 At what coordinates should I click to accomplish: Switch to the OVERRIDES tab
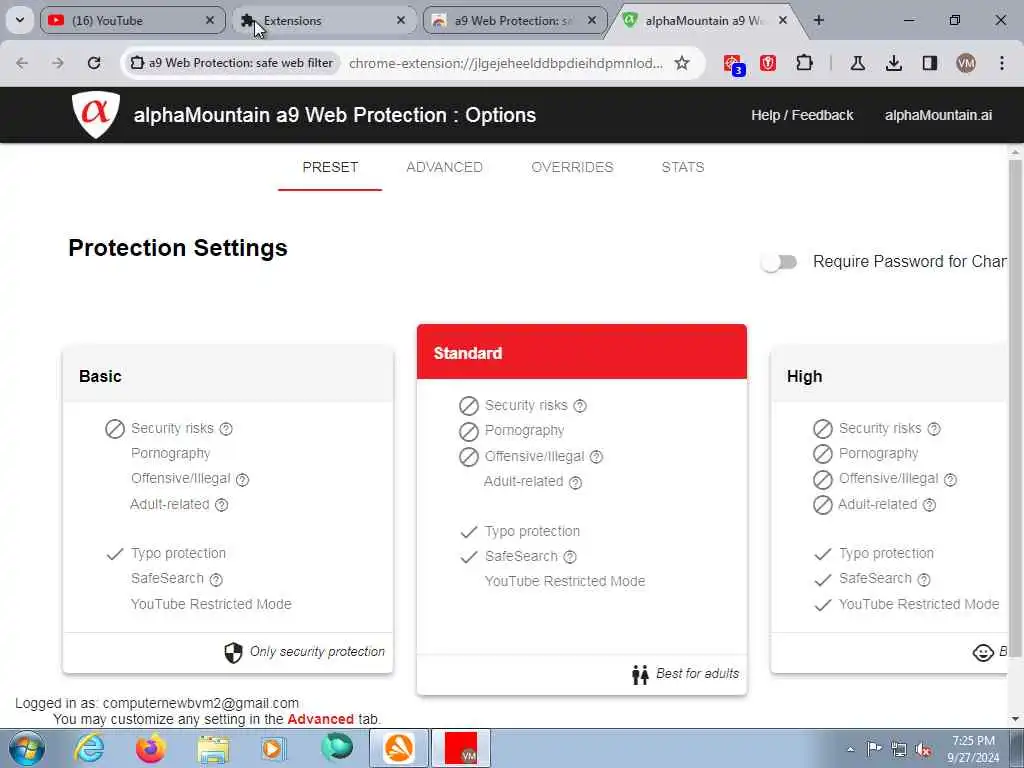[572, 167]
